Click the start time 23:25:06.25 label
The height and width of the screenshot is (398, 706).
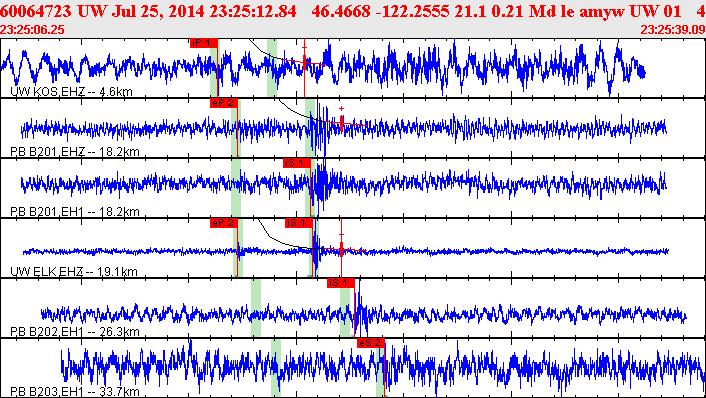coord(32,30)
